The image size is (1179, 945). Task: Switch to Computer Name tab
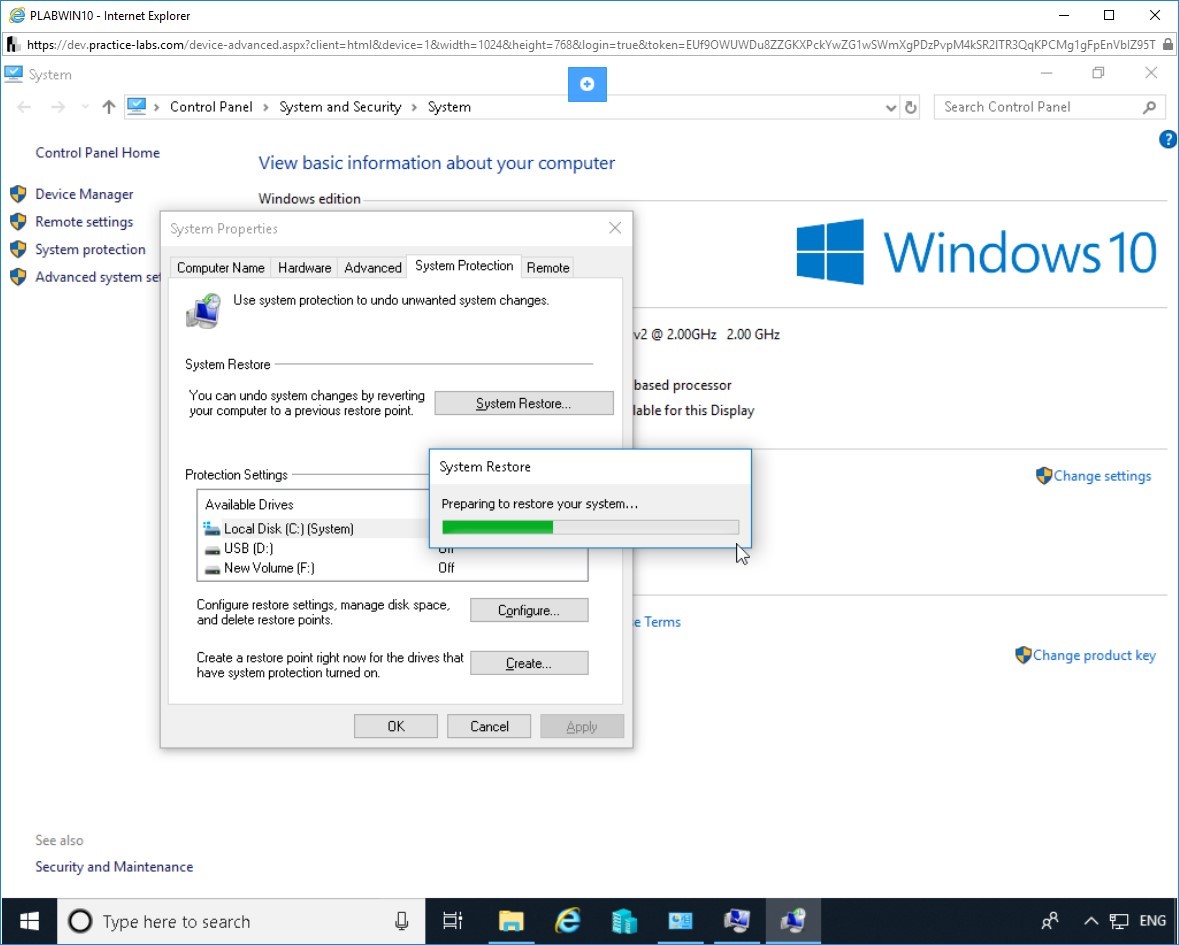220,268
